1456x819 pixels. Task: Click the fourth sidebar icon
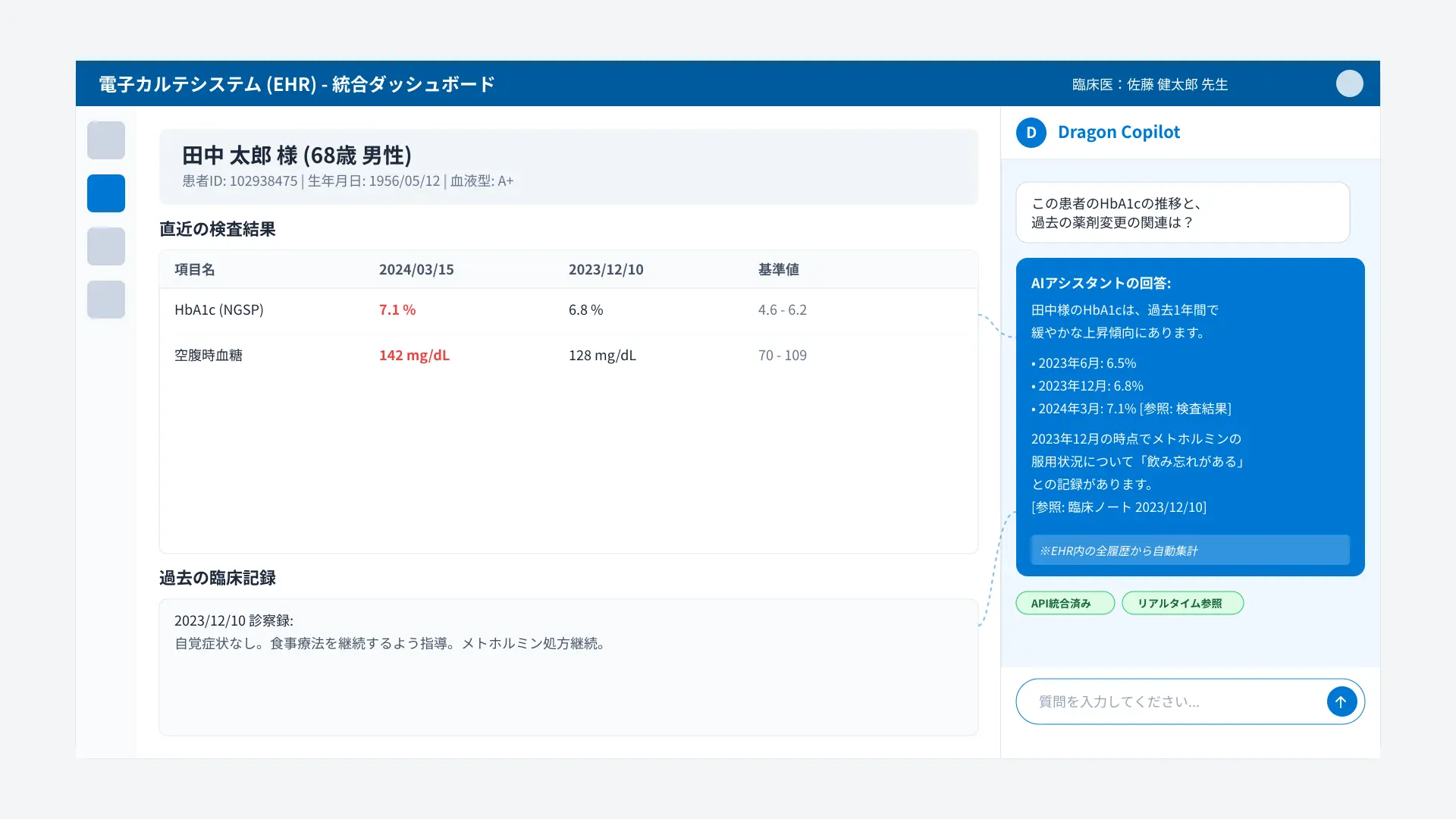(x=106, y=300)
